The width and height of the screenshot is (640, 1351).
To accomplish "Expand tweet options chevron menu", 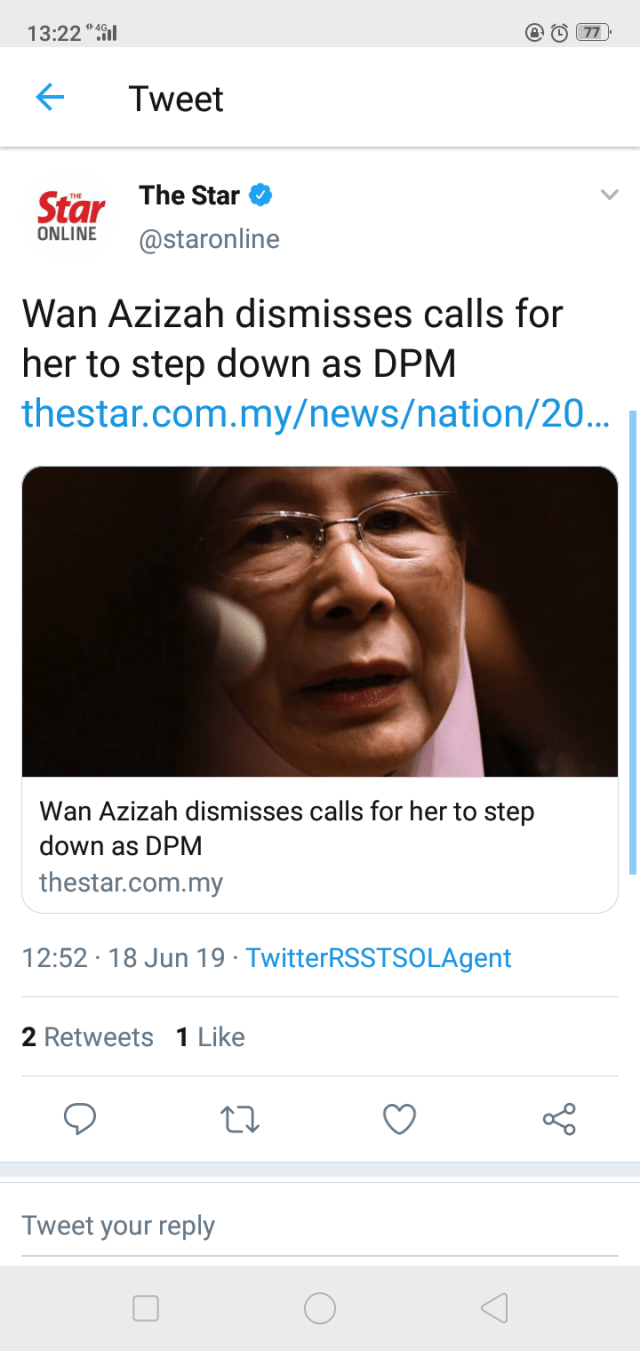I will pos(609,195).
